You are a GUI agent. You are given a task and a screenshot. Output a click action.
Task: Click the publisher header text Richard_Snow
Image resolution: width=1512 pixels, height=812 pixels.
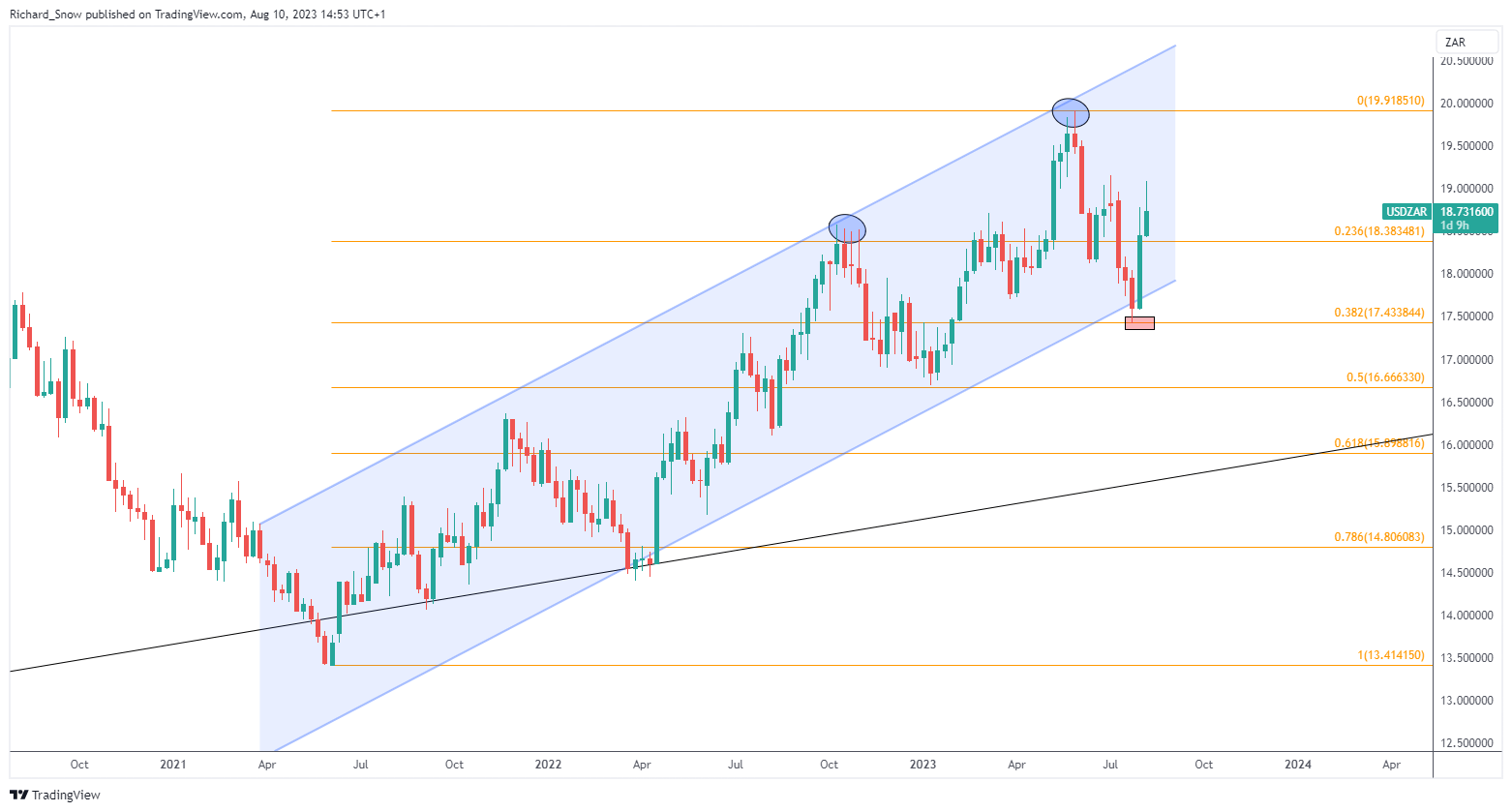point(45,14)
